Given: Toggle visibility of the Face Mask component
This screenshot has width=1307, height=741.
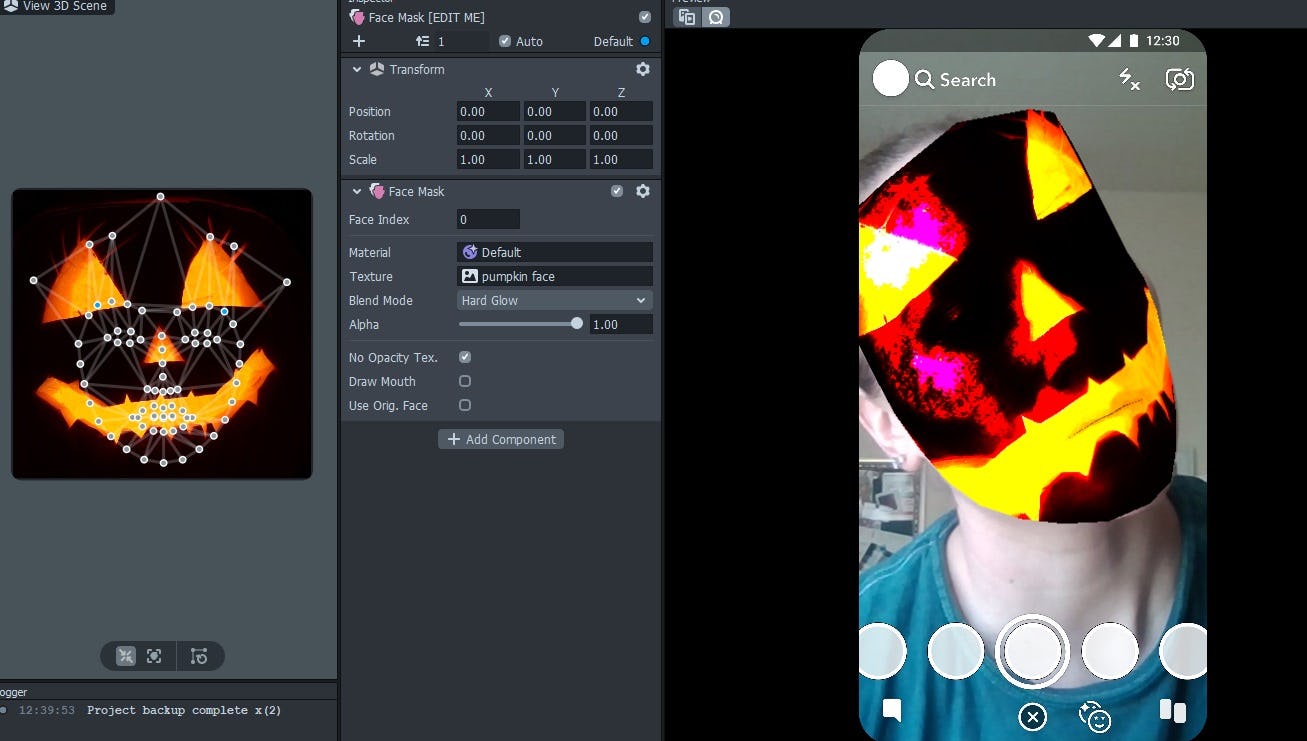Looking at the screenshot, I should click(617, 191).
